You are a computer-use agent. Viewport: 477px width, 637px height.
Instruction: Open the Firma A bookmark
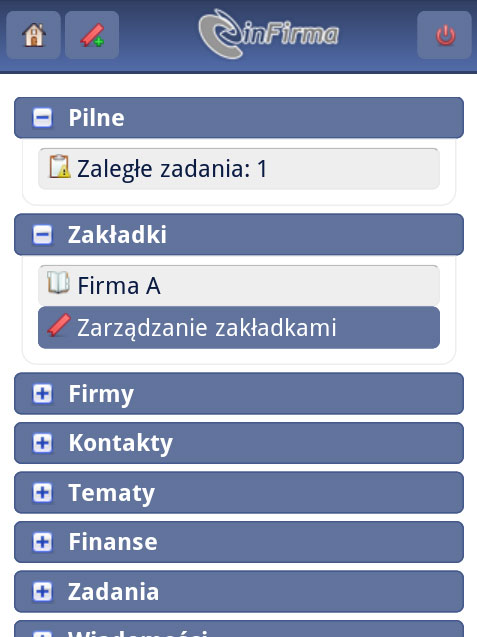(x=239, y=285)
